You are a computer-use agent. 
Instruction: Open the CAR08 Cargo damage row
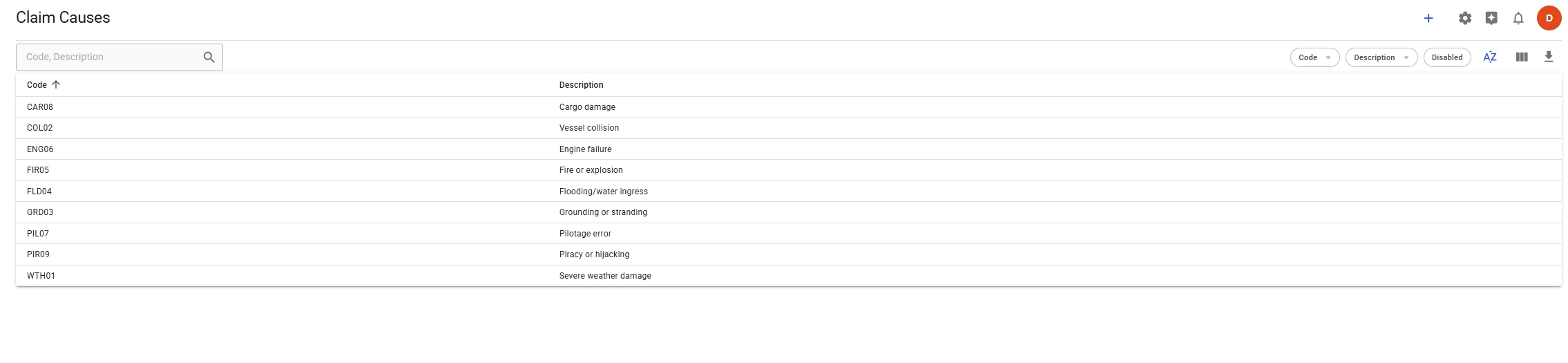(40, 107)
